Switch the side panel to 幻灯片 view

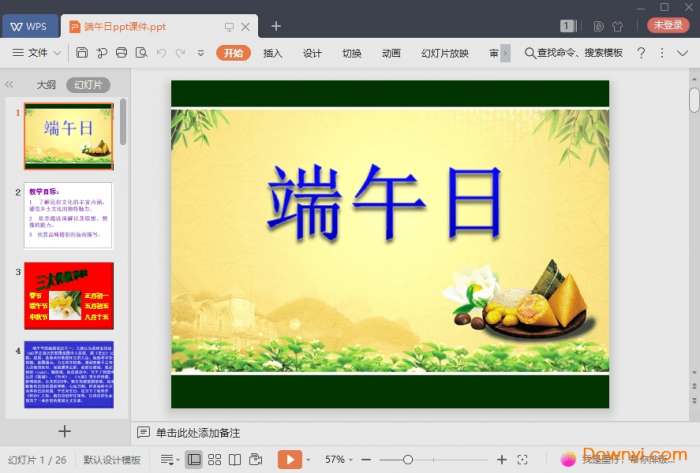[88, 85]
